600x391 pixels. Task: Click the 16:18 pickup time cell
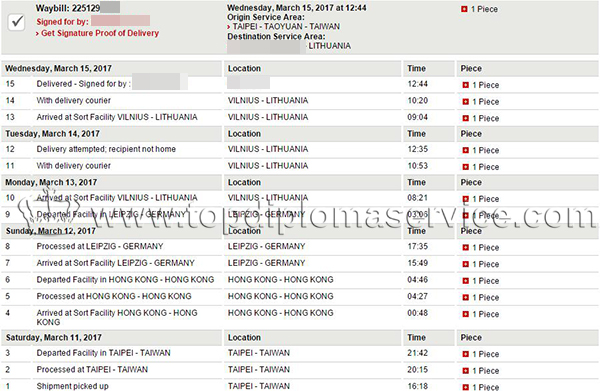[x=417, y=386]
